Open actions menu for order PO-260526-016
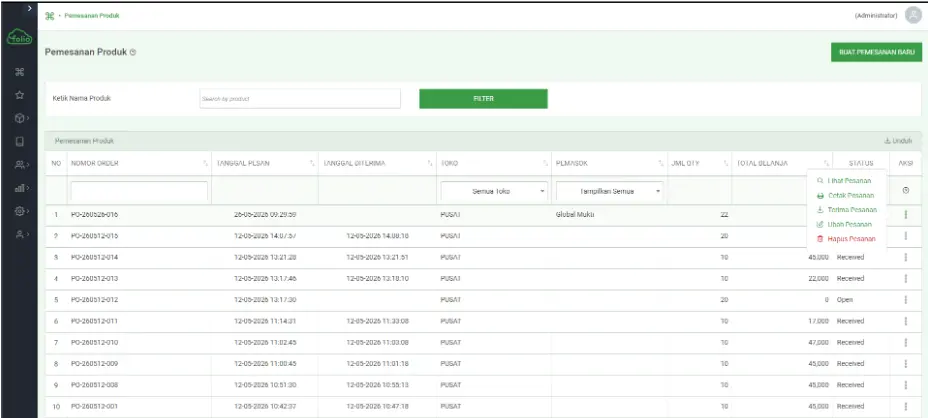 point(906,215)
